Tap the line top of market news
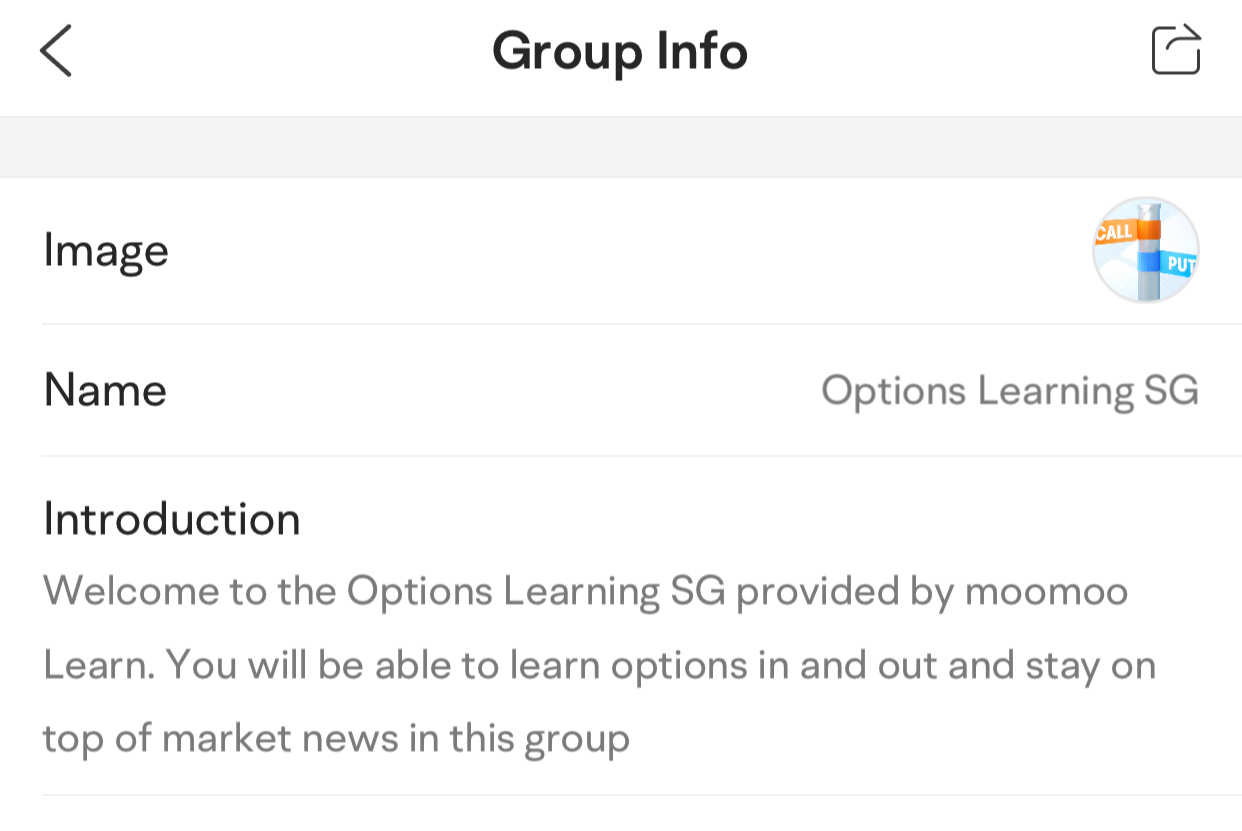This screenshot has height=831, width=1242. click(x=336, y=740)
